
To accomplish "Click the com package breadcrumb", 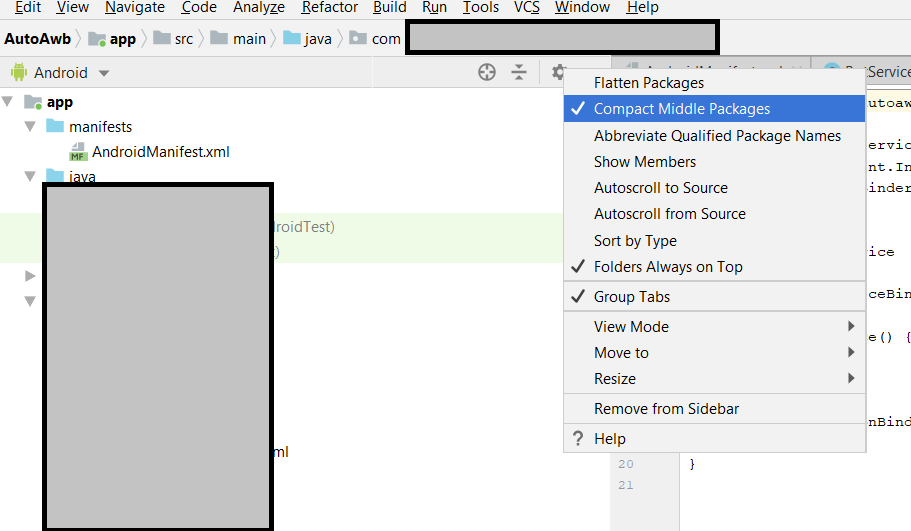I will coord(375,39).
